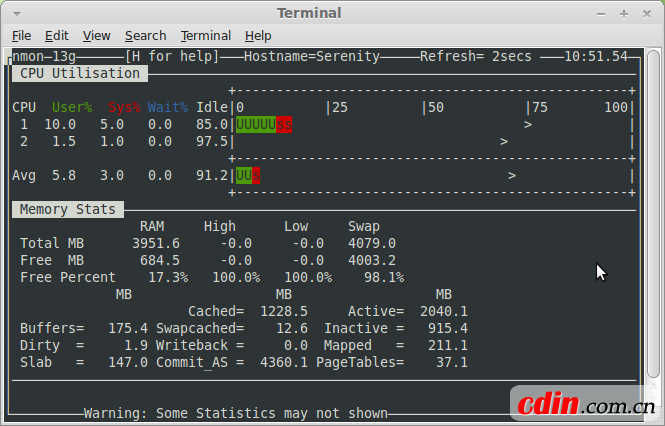Click the Avg idle value 91.2
Viewport: 665px width, 426px height.
[x=212, y=176]
